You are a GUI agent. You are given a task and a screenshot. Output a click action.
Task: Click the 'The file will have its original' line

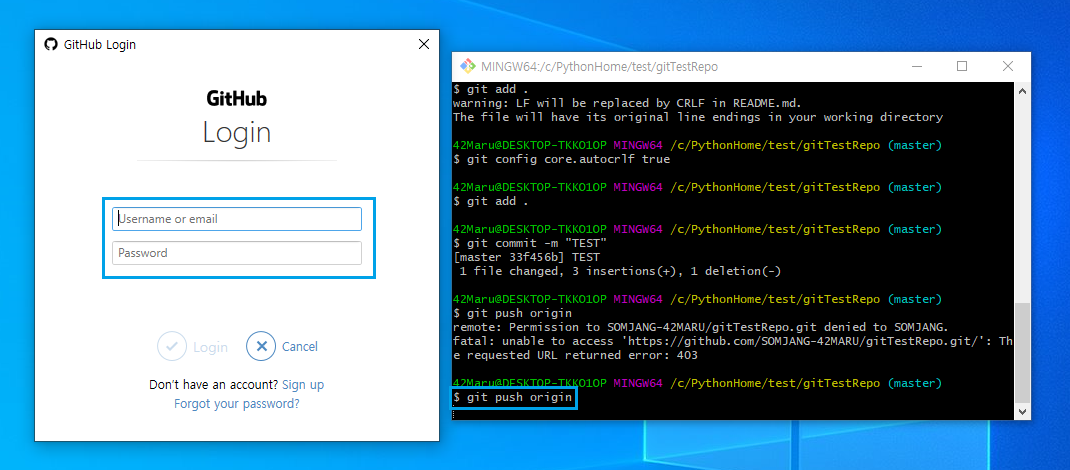point(698,117)
